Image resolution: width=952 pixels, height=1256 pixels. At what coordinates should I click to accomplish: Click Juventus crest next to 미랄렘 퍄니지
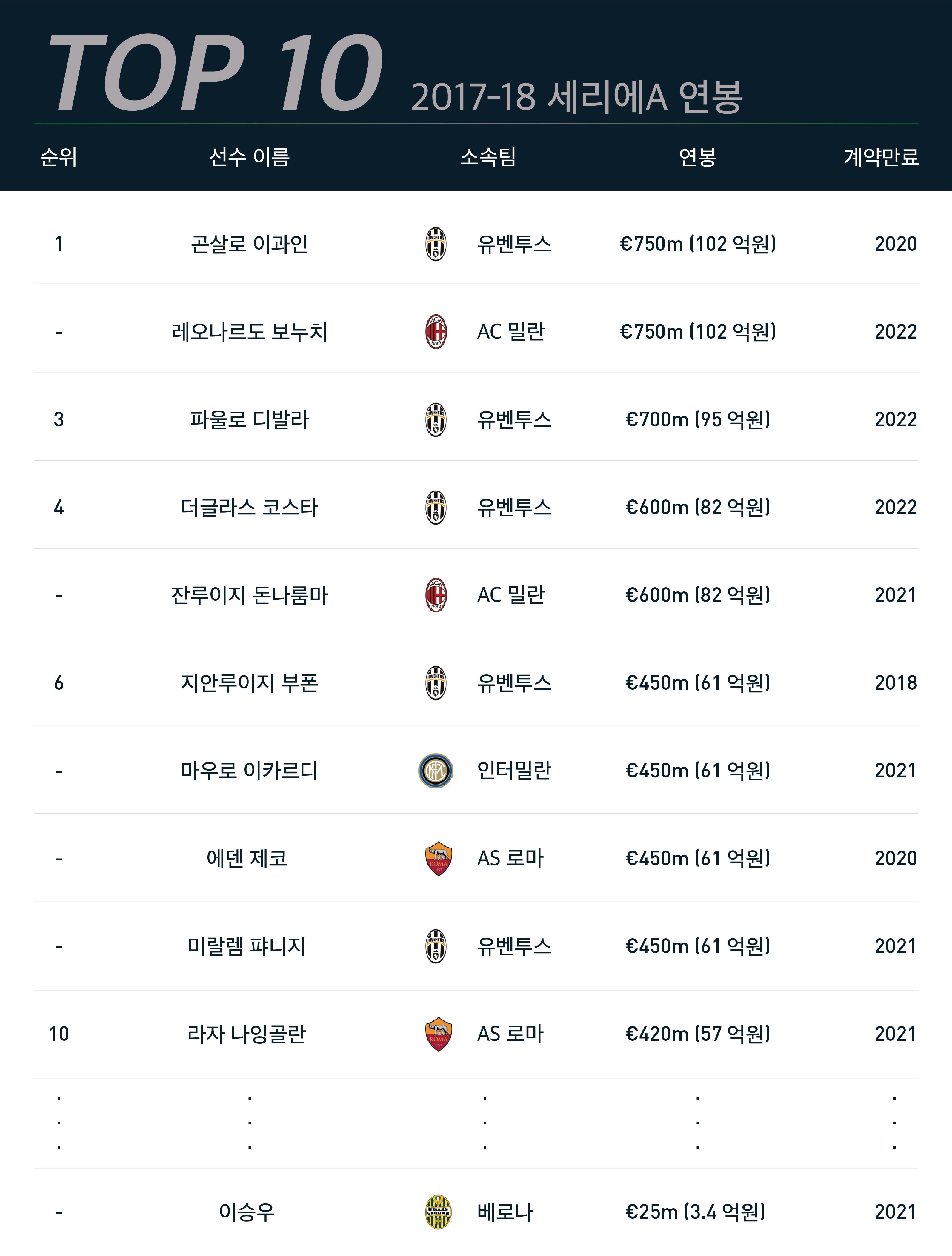(x=436, y=946)
